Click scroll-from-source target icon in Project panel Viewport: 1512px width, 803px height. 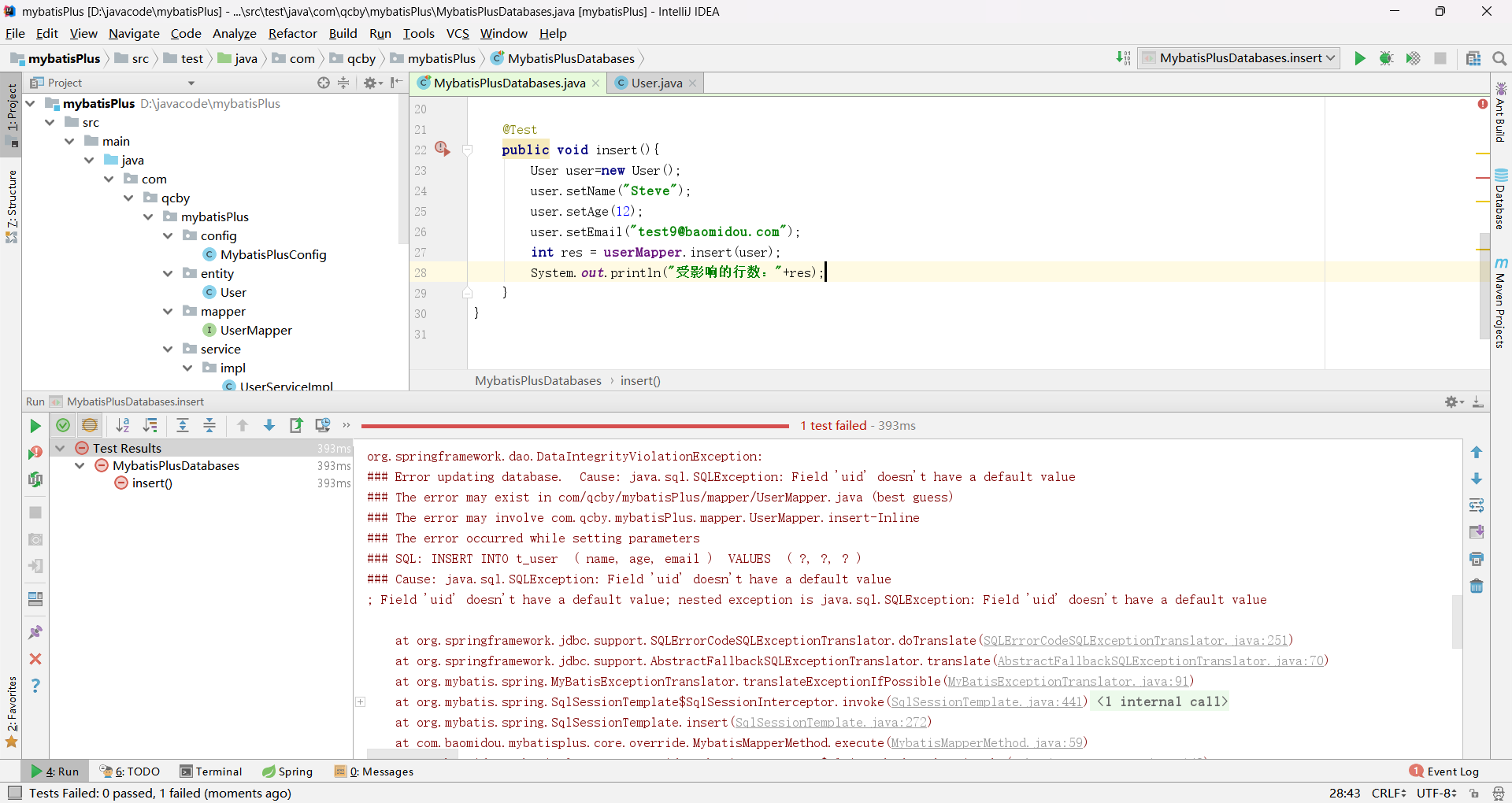click(x=324, y=83)
